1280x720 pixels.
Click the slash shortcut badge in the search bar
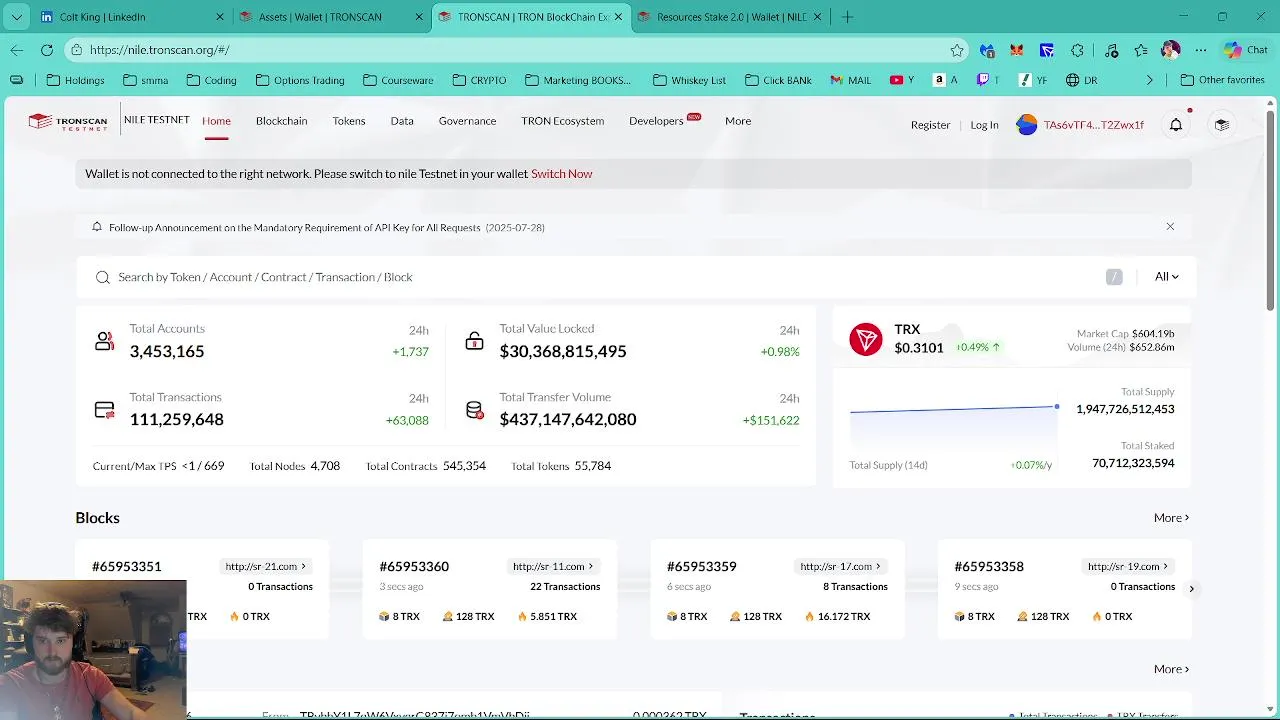click(1114, 277)
